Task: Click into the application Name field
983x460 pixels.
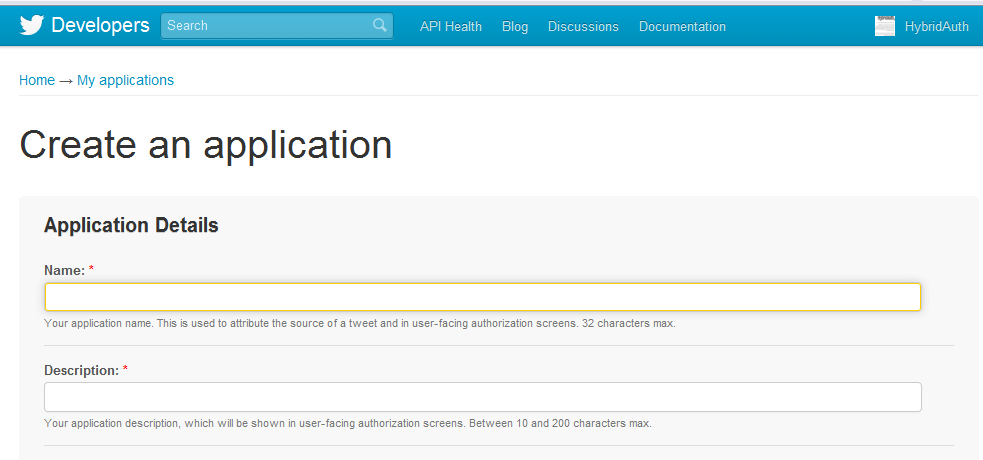Action: [x=482, y=297]
